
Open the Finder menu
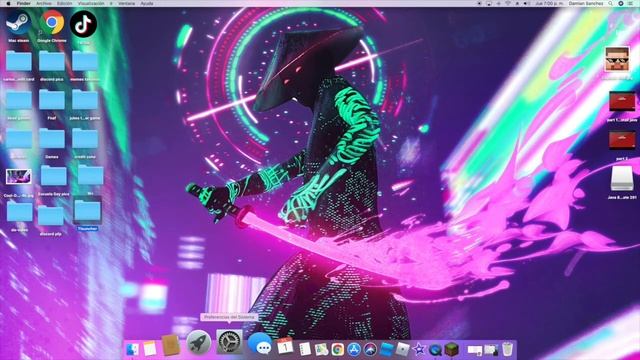[x=23, y=3]
